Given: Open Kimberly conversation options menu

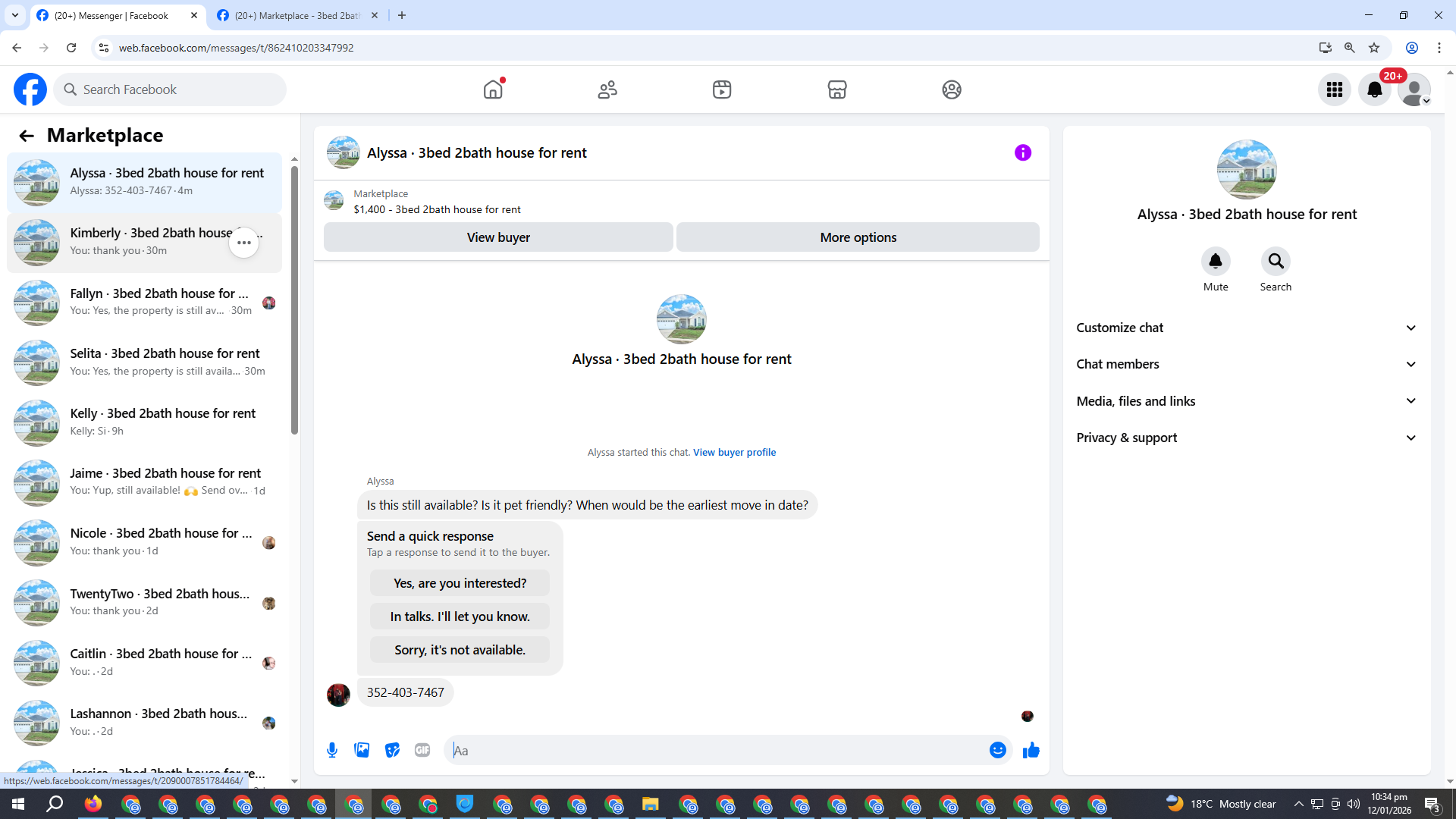Looking at the screenshot, I should [243, 243].
